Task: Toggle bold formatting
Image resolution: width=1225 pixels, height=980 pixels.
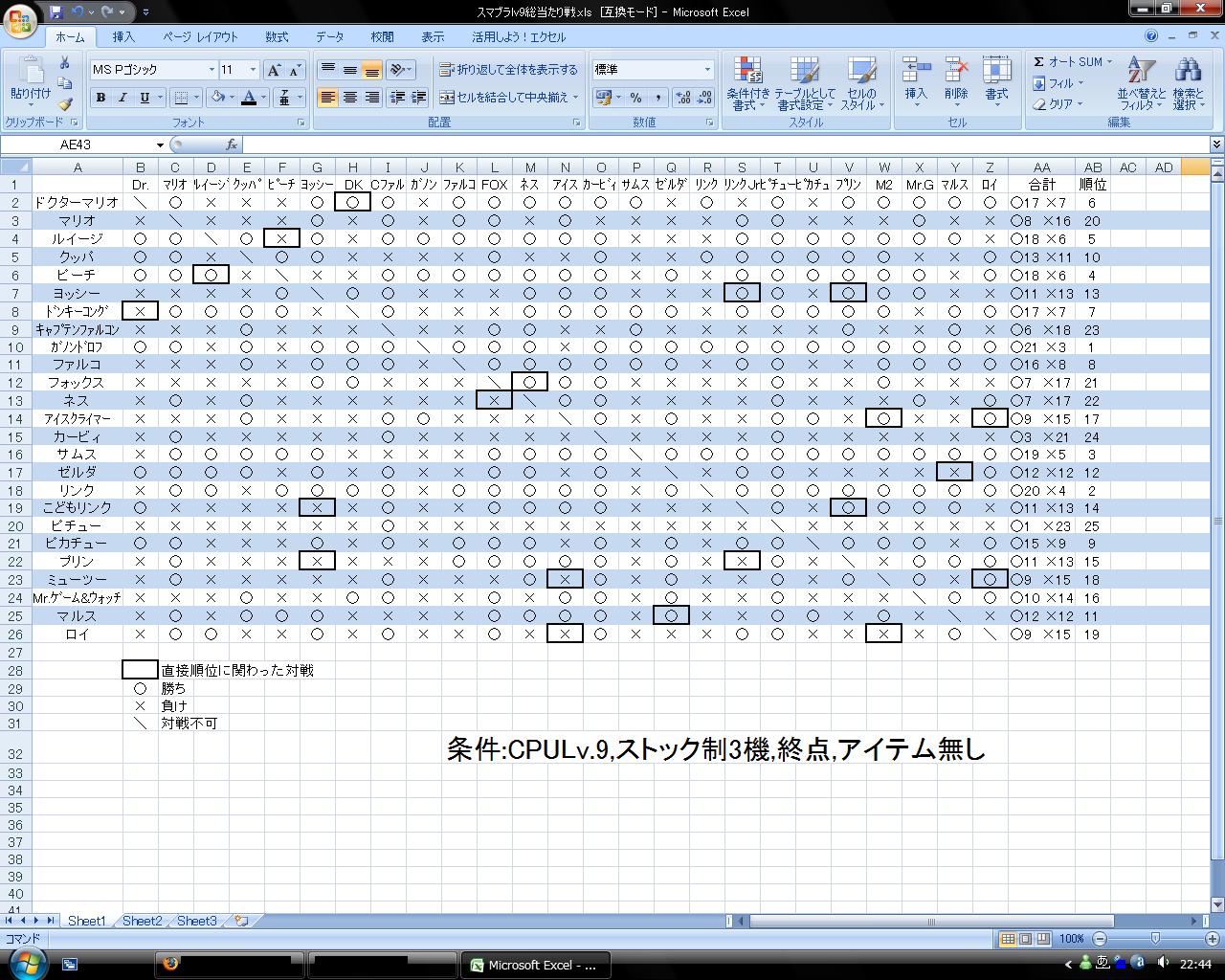Action: (x=100, y=98)
